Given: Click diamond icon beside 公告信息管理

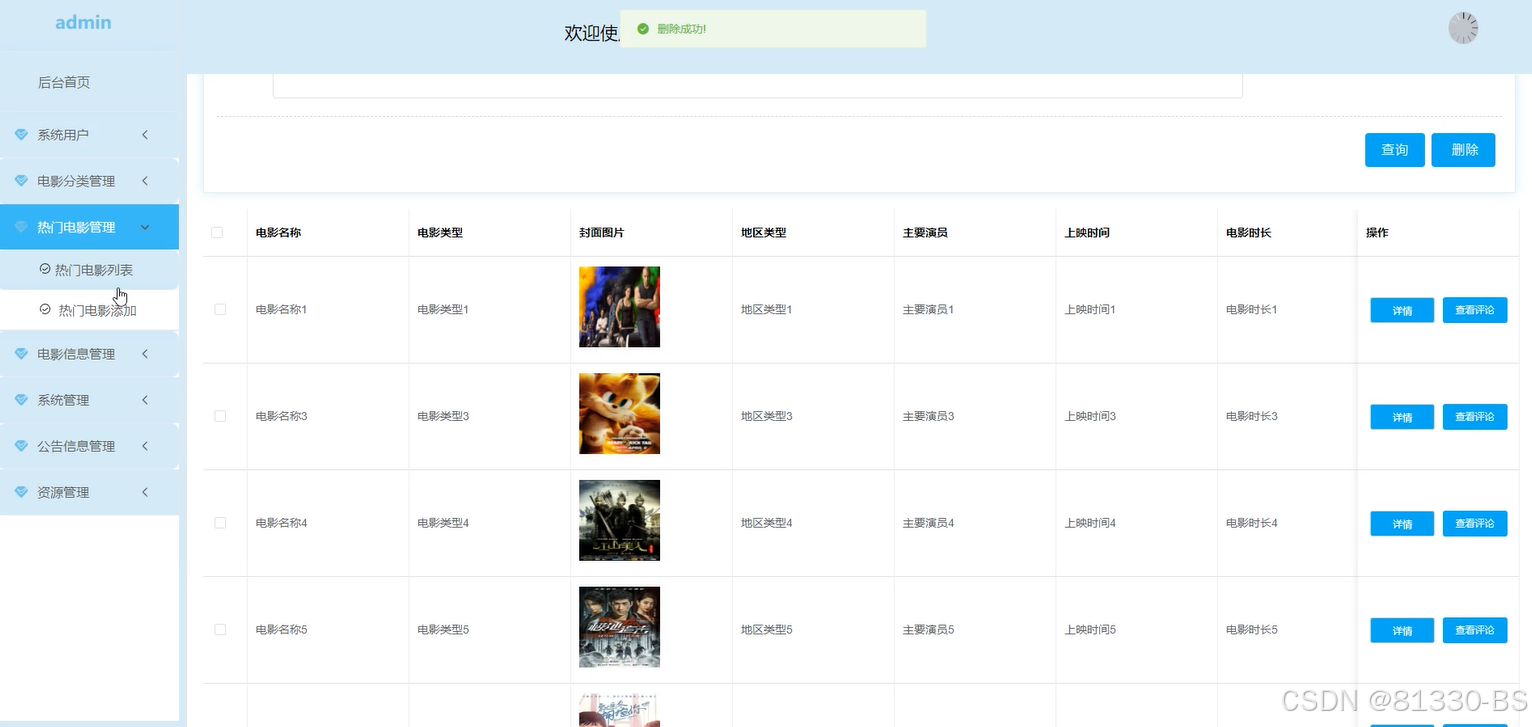Looking at the screenshot, I should pyautogui.click(x=22, y=446).
